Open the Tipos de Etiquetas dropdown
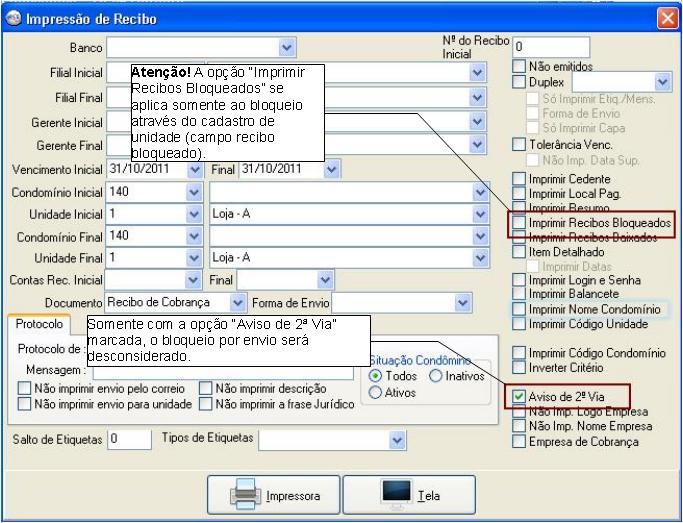 pos(398,439)
